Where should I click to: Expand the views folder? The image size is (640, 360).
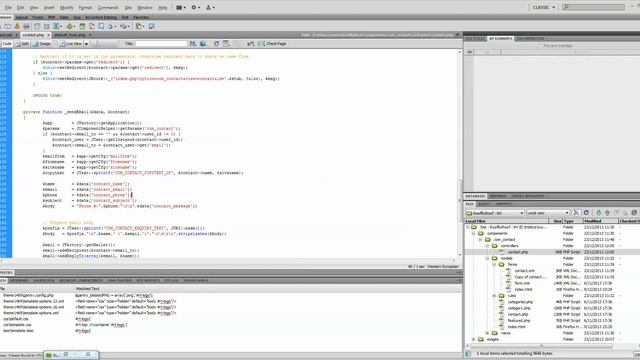coord(487,333)
